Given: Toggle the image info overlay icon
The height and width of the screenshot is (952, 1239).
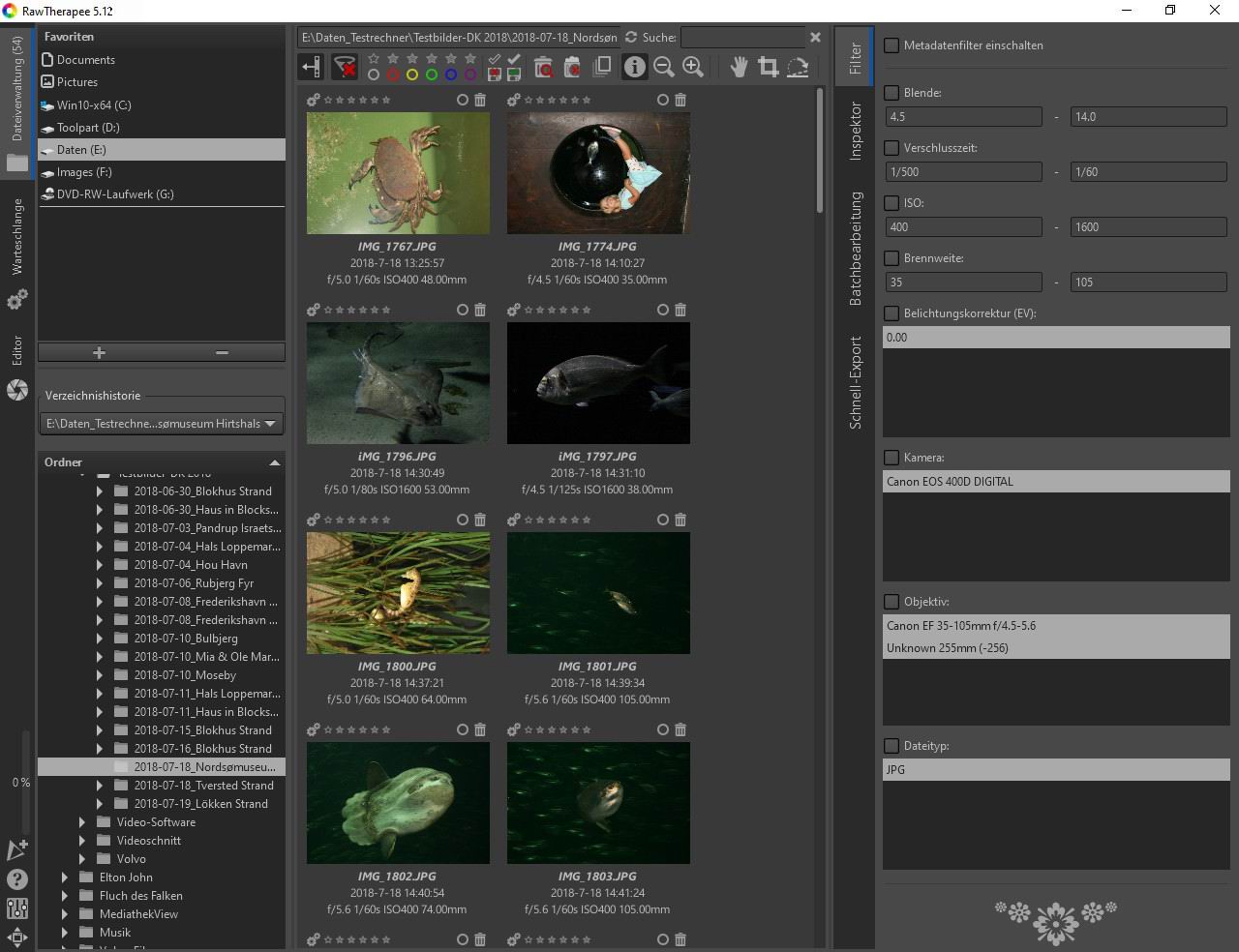Looking at the screenshot, I should 634,67.
